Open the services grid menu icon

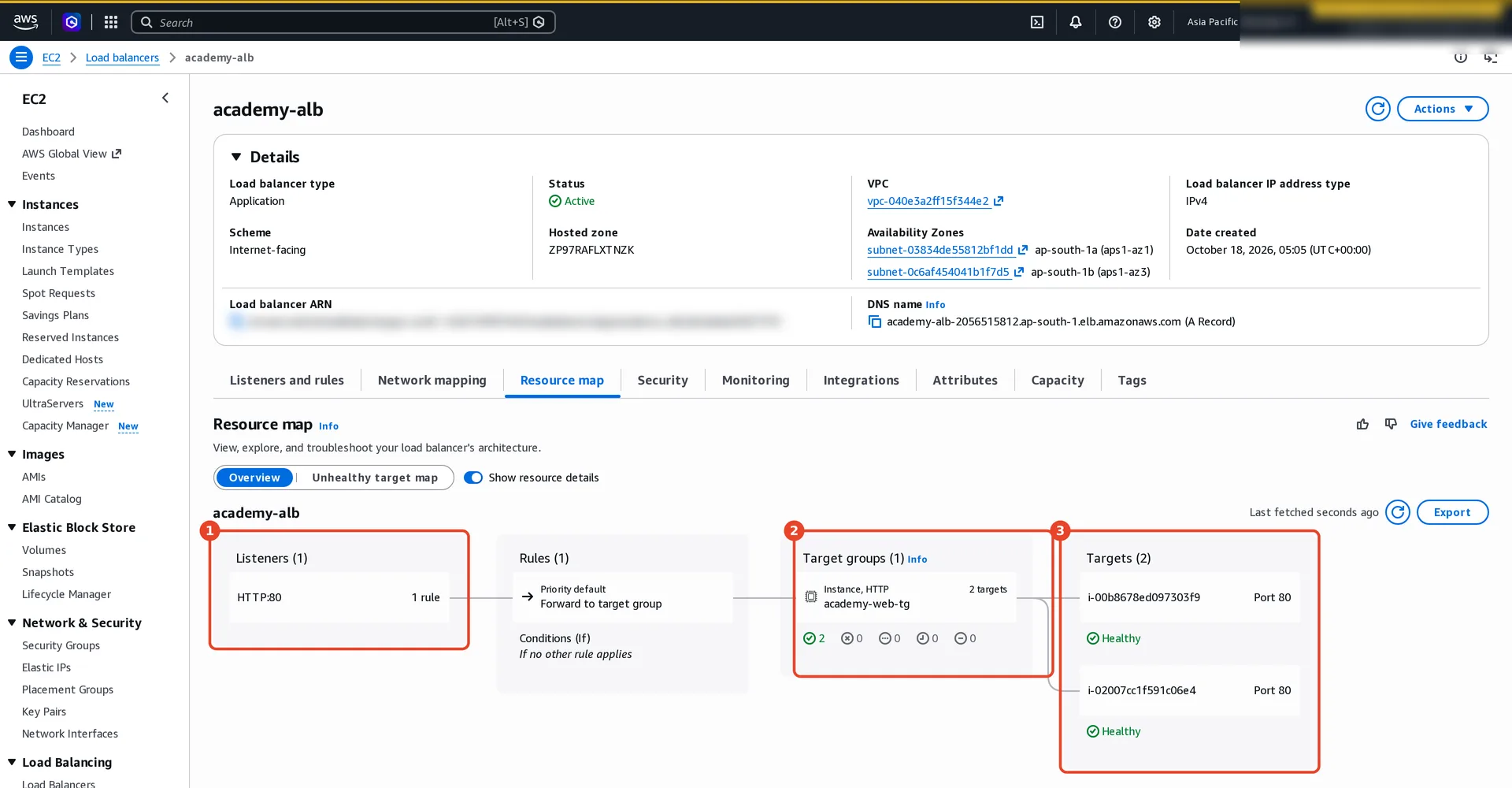coord(111,22)
